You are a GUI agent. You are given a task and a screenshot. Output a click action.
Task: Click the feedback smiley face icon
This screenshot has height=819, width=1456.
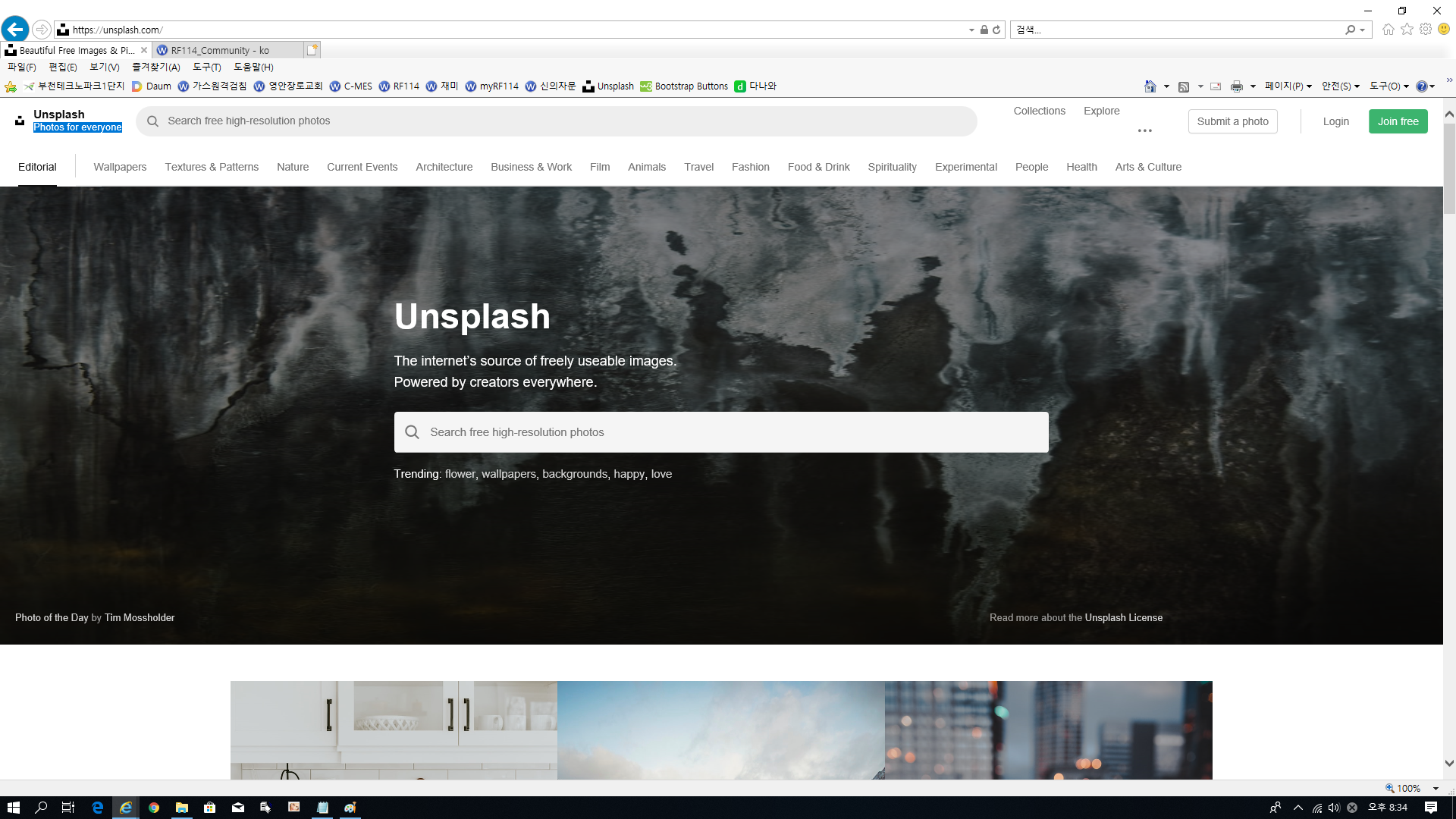(1444, 30)
